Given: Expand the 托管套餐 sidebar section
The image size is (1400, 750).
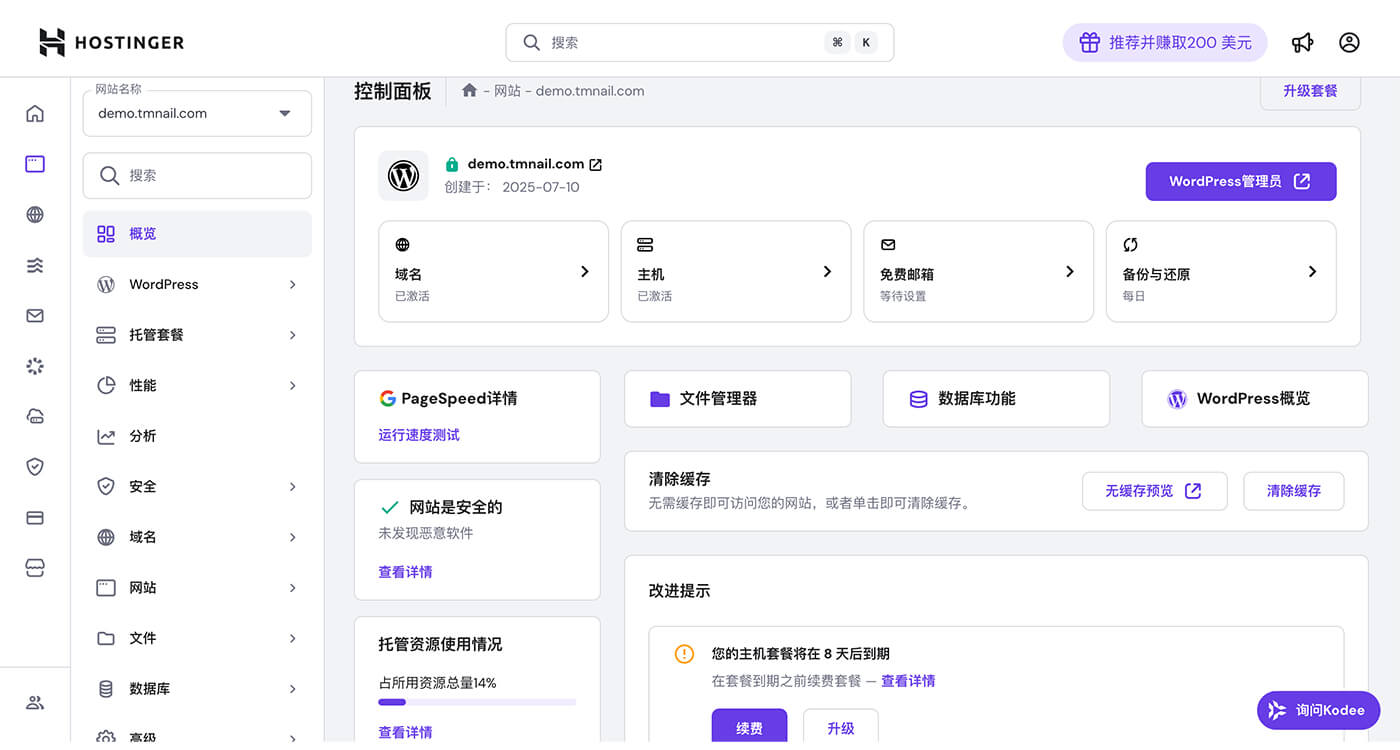Looking at the screenshot, I should pos(197,335).
